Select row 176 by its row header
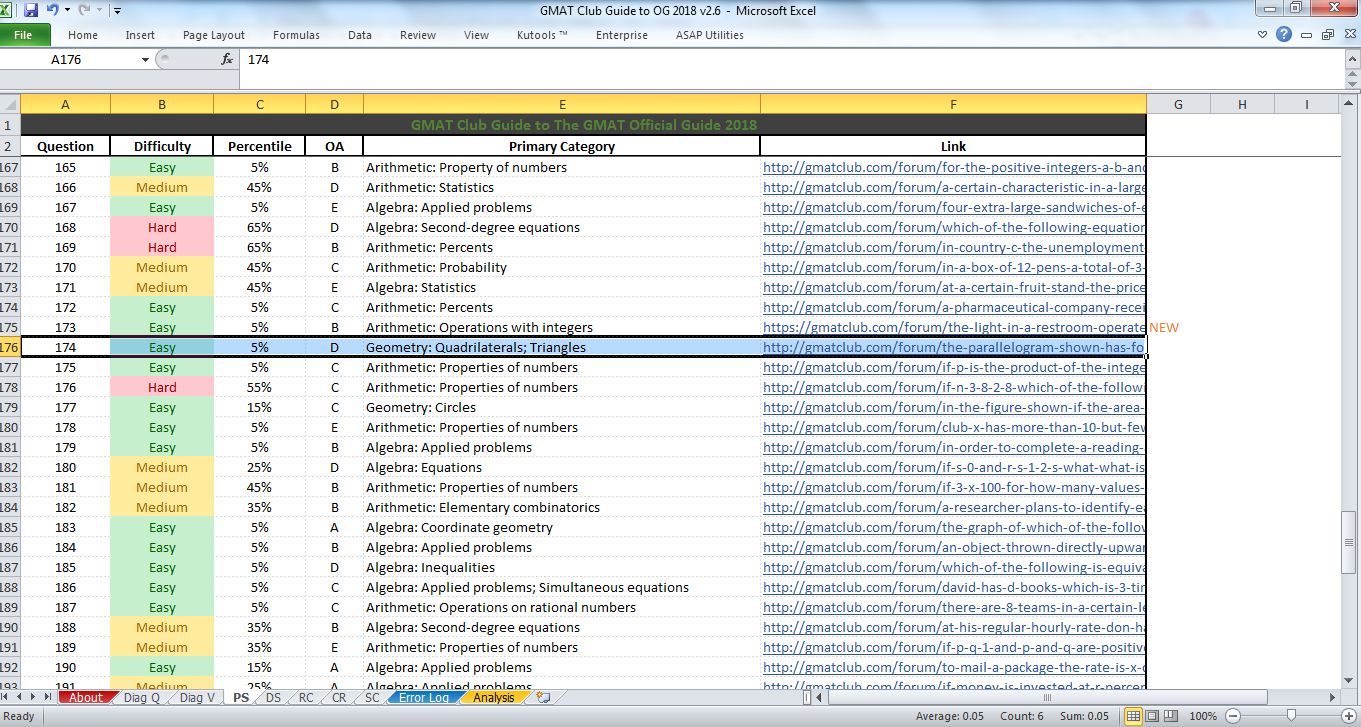 (10, 347)
